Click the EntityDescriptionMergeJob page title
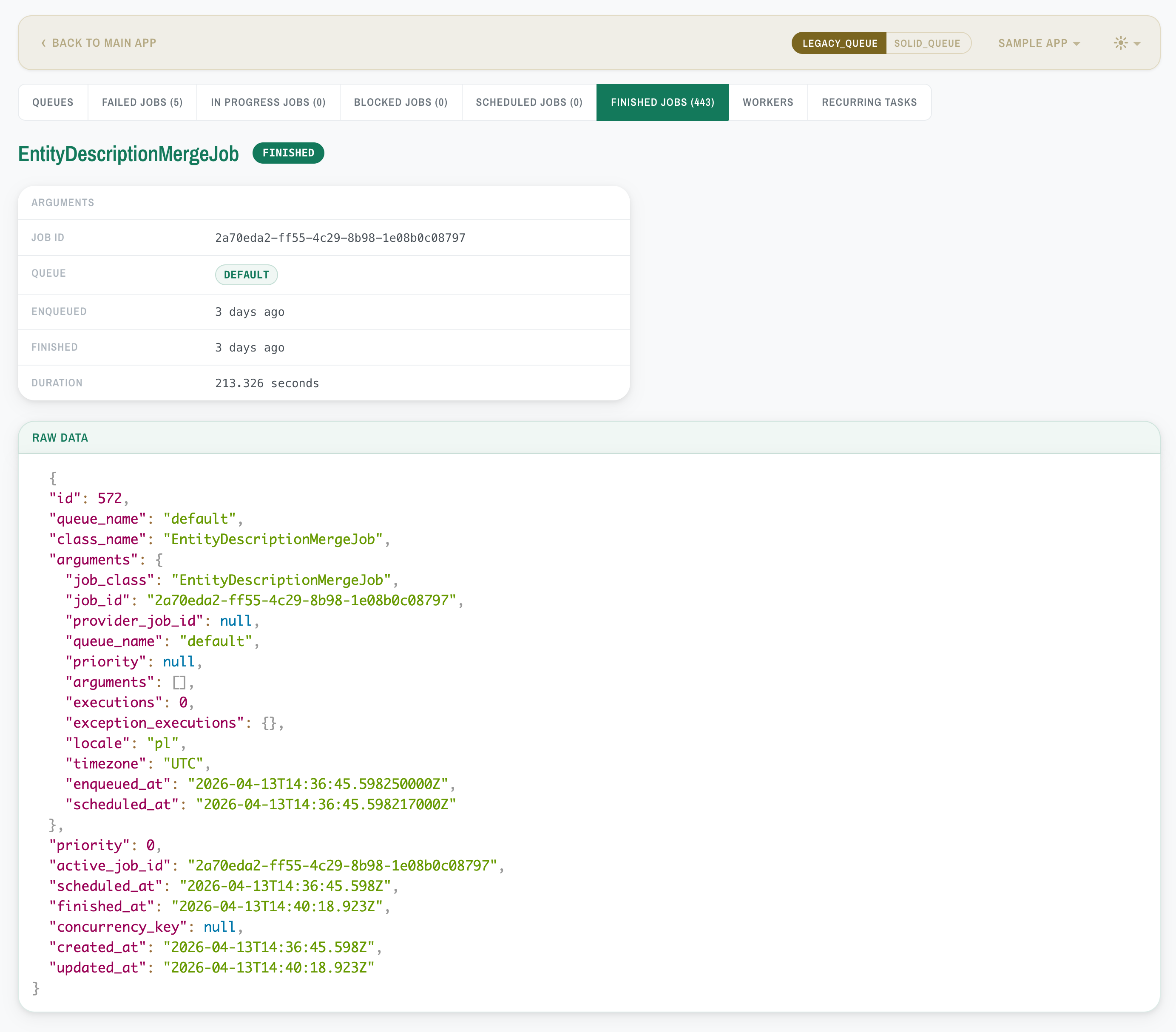 tap(128, 153)
